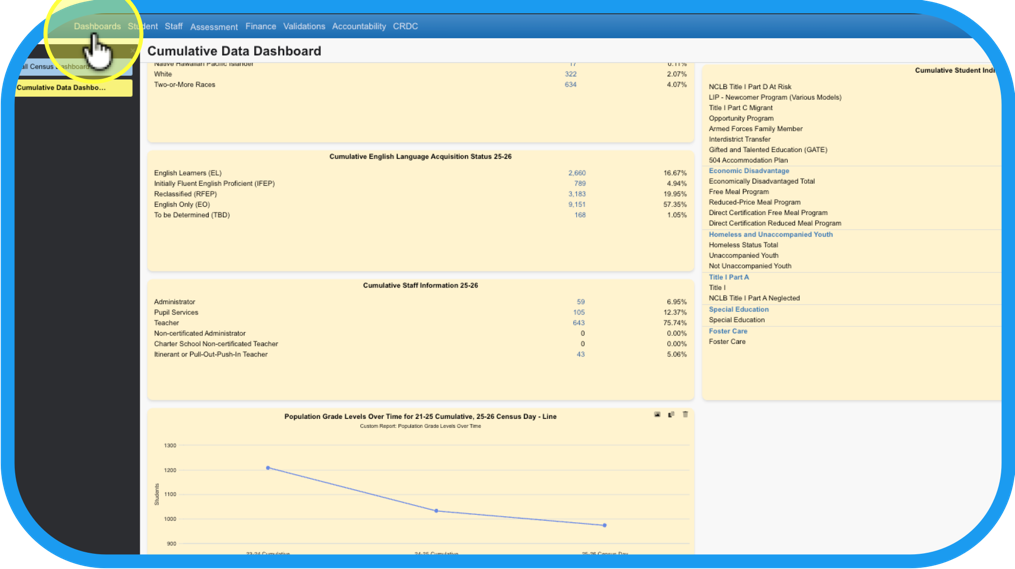This screenshot has width=1015, height=569.
Task: Click the chart copy icon
Action: (671, 414)
